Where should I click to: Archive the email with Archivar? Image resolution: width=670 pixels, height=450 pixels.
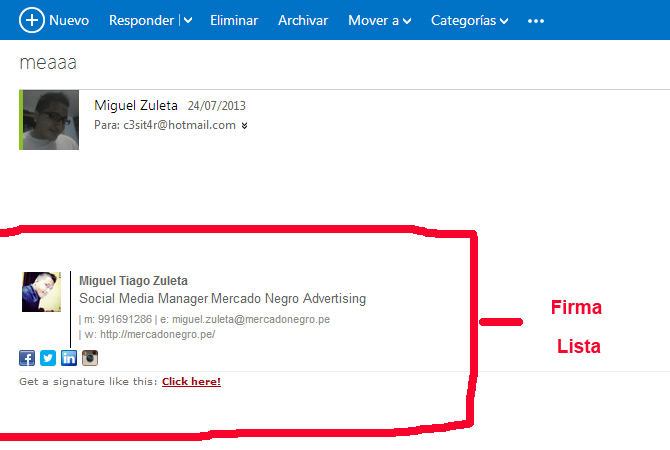[x=303, y=21]
